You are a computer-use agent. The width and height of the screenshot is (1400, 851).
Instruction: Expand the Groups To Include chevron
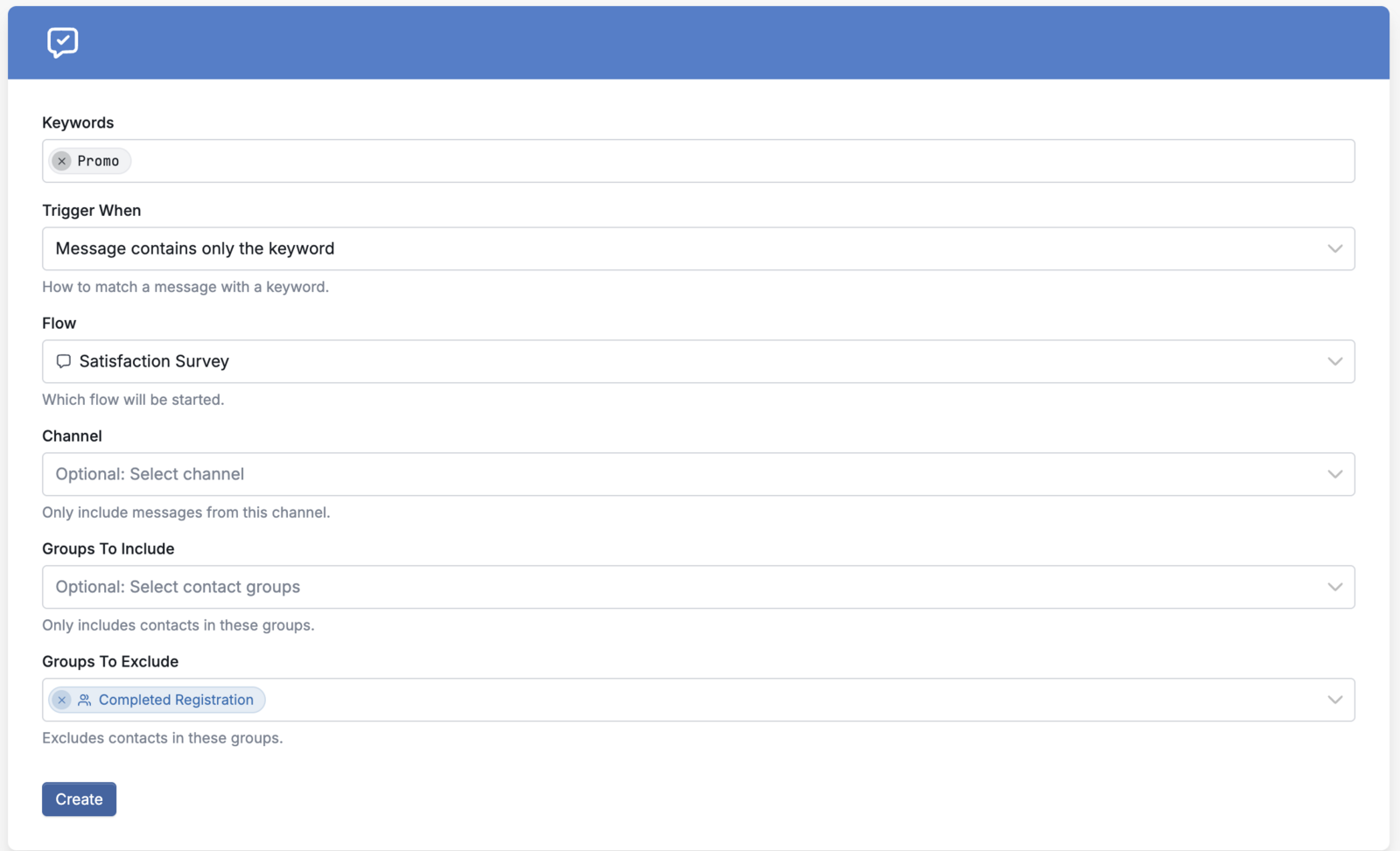(1334, 587)
